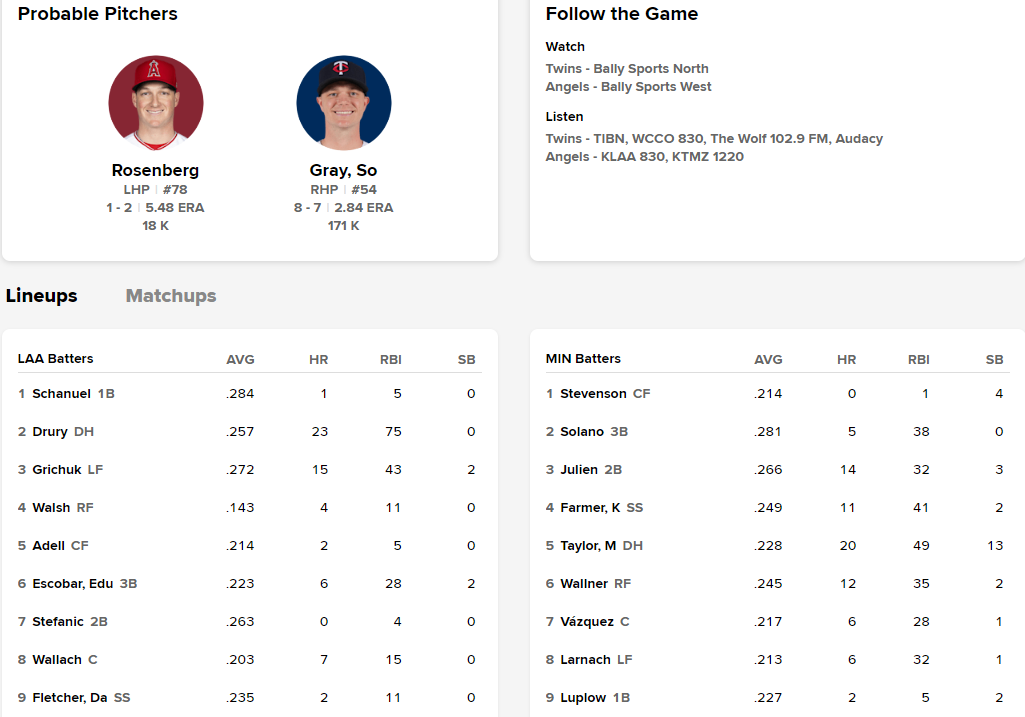Click Taylor, M in the Twins lineup
This screenshot has height=717, width=1025.
[x=588, y=546]
